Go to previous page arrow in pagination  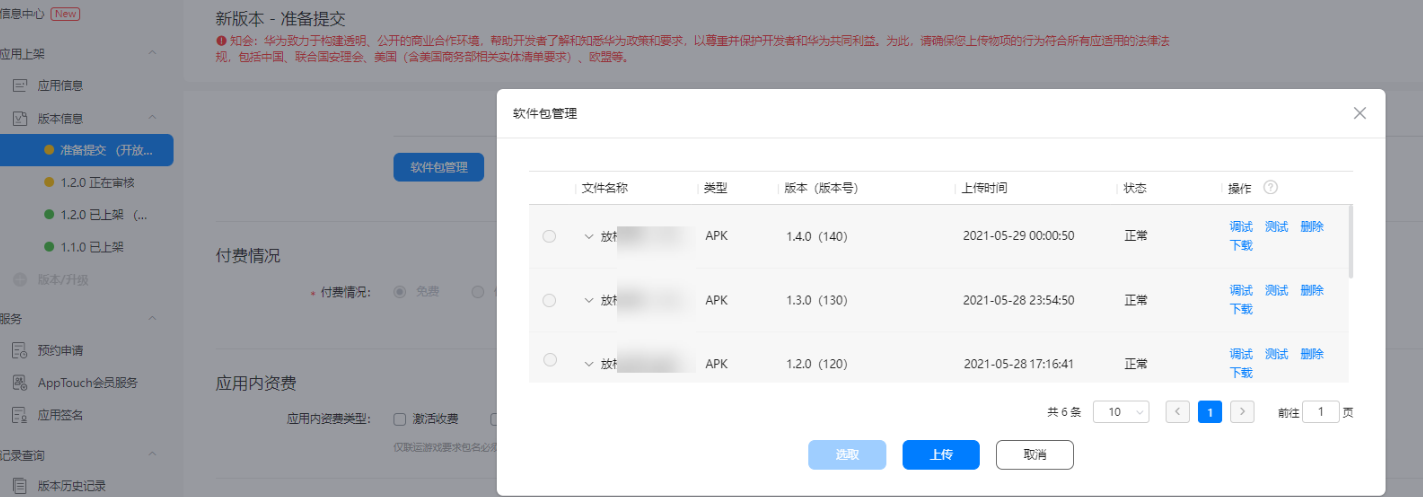1178,412
